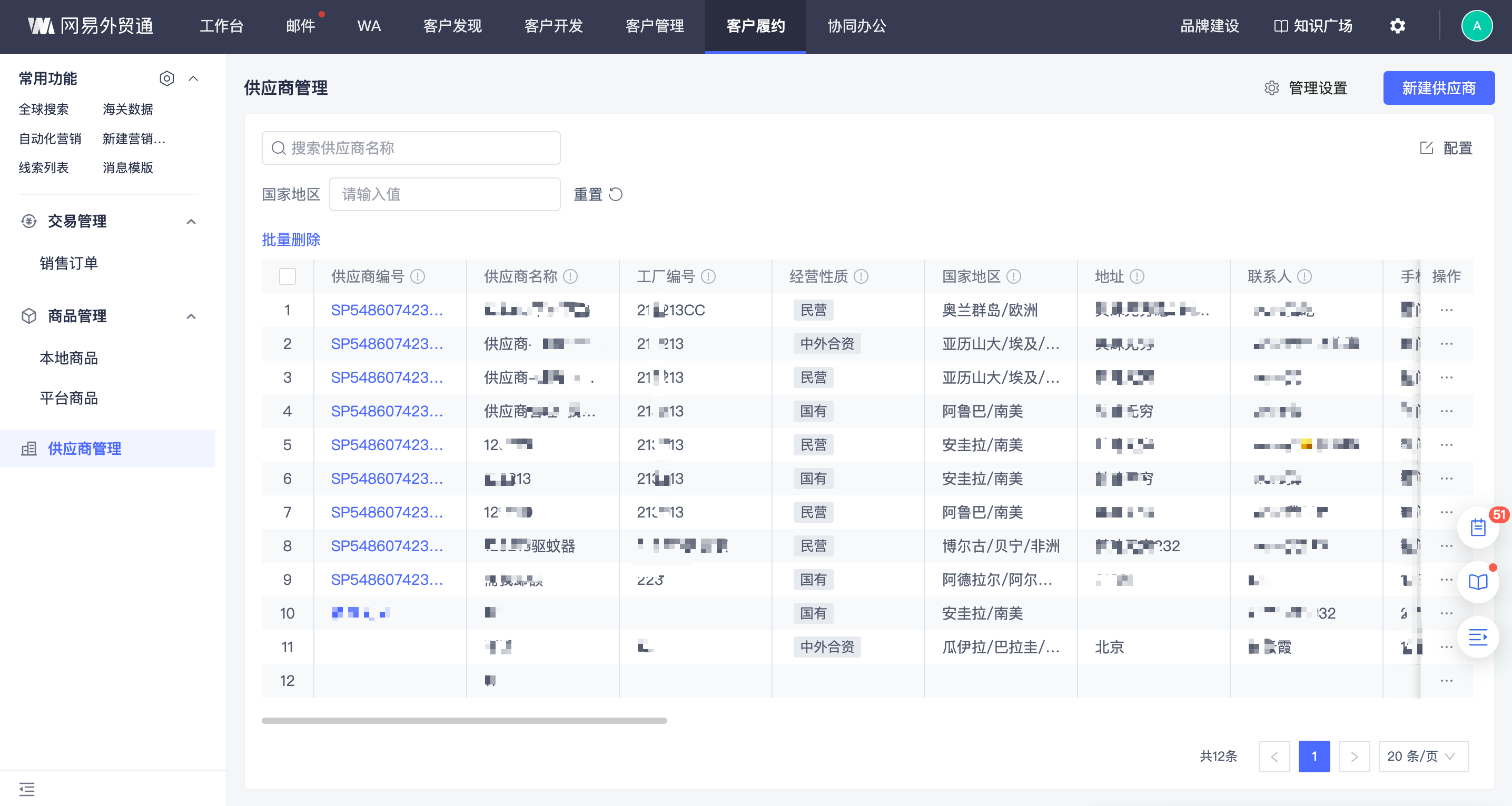Open the 客户管理 tab
This screenshot has height=806, width=1512.
(655, 26)
